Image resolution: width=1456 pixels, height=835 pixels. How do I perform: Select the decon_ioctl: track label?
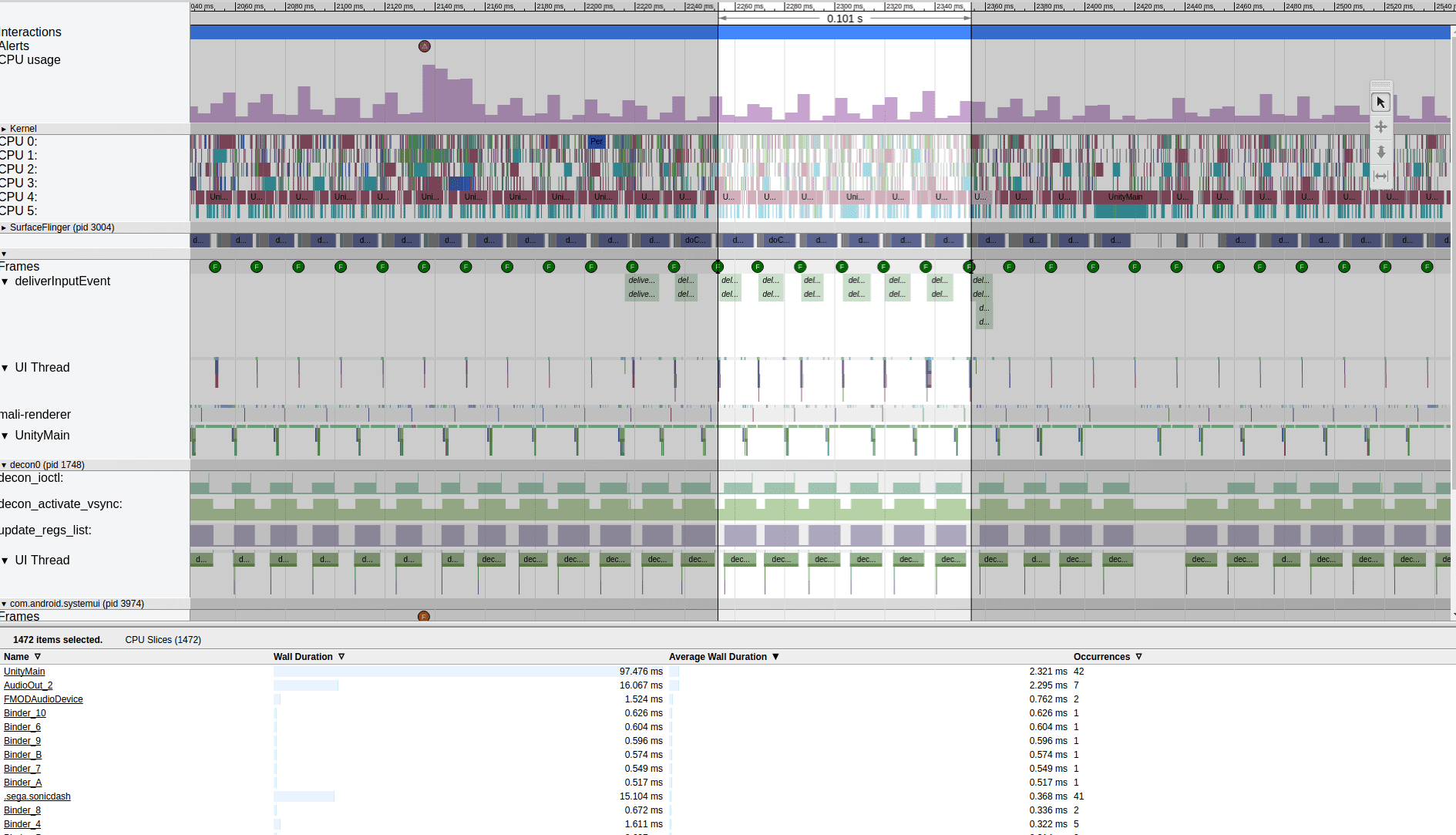tap(32, 478)
